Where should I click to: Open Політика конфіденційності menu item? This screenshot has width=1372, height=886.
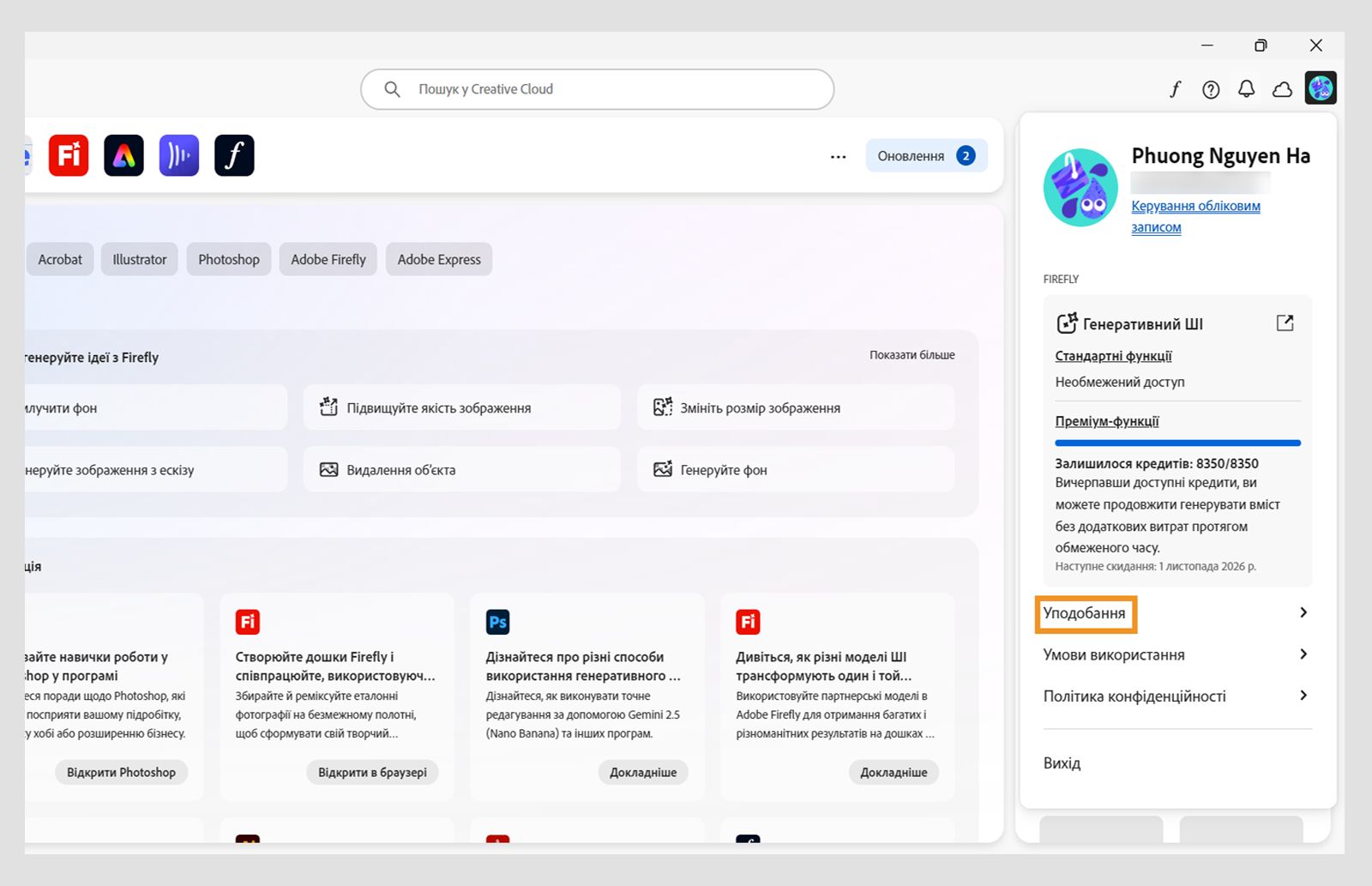1177,696
